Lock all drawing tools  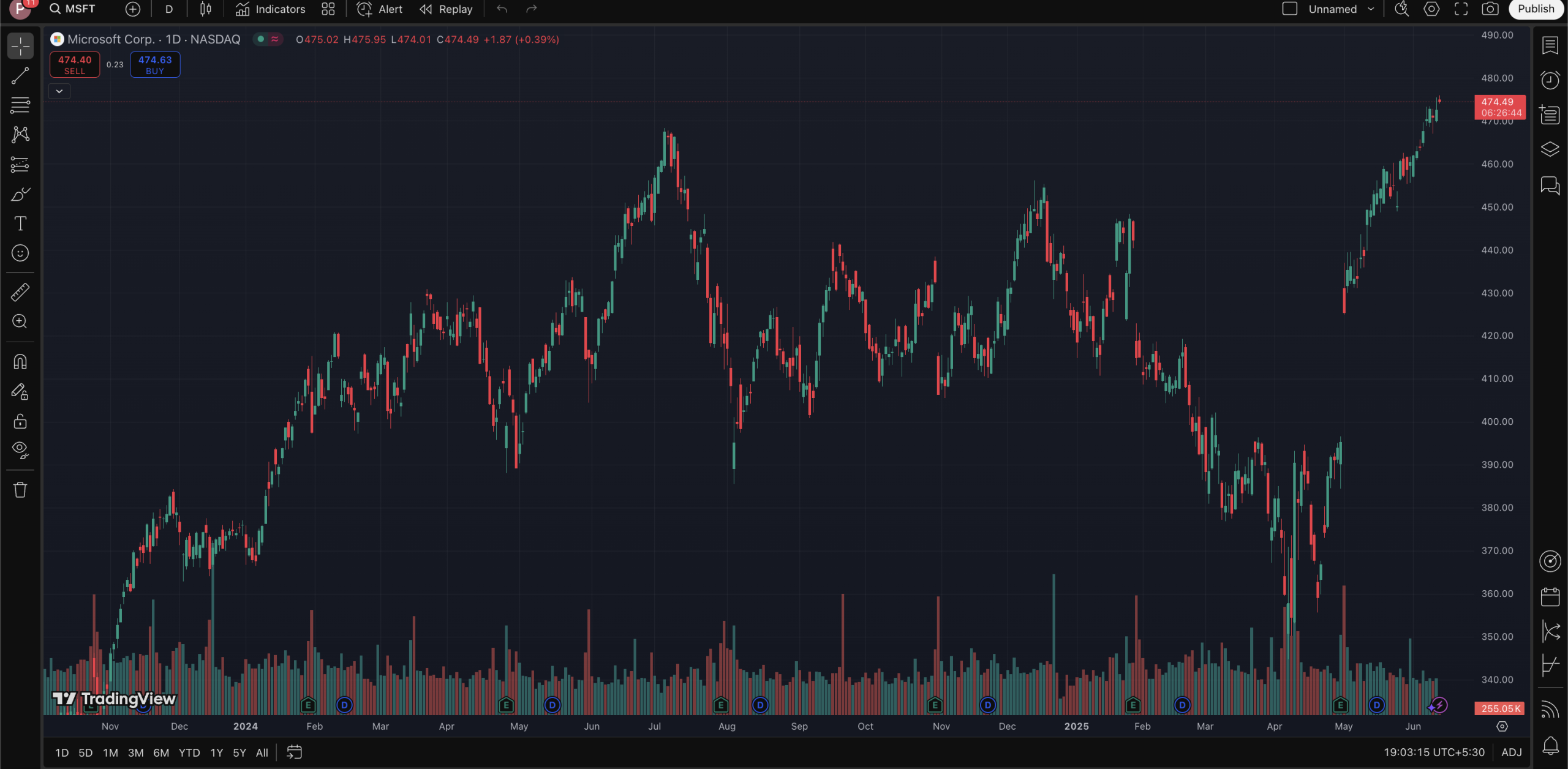click(20, 421)
